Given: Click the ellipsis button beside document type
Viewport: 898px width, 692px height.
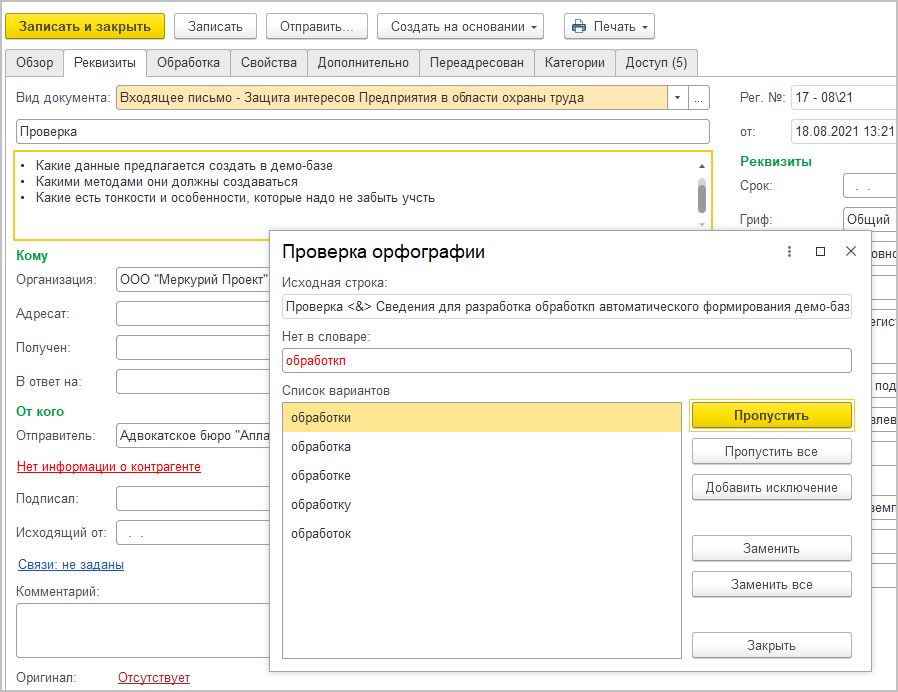Looking at the screenshot, I should click(x=699, y=98).
